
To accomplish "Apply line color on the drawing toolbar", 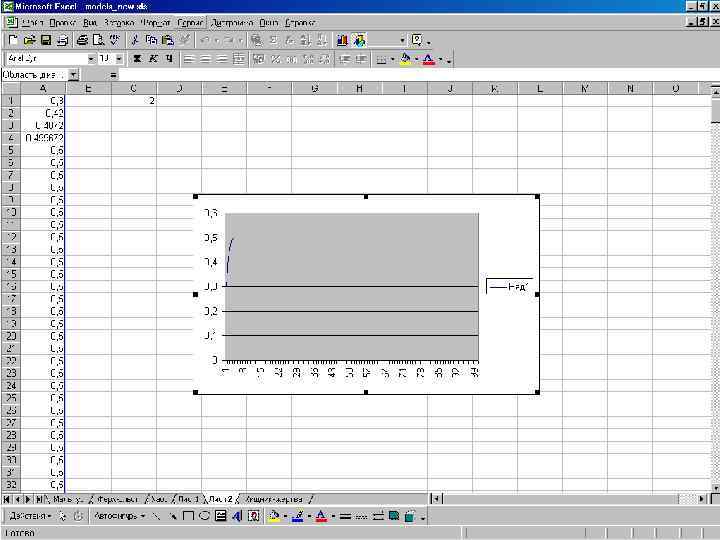I will coord(297,516).
